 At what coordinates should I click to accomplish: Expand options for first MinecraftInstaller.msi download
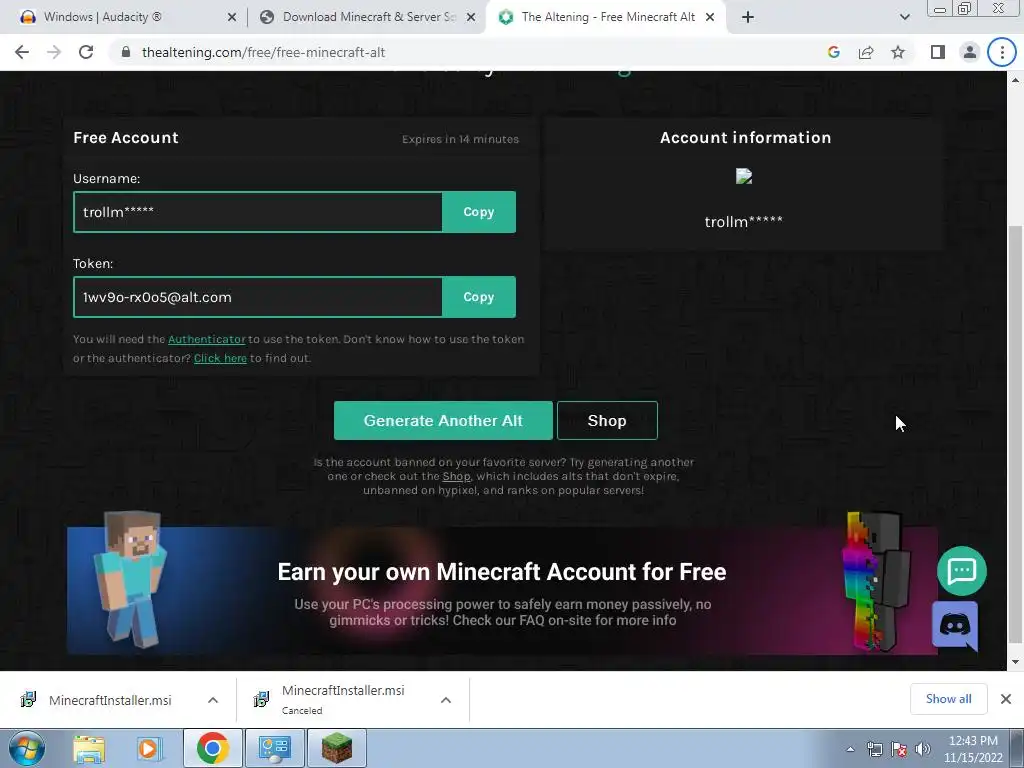pos(213,700)
